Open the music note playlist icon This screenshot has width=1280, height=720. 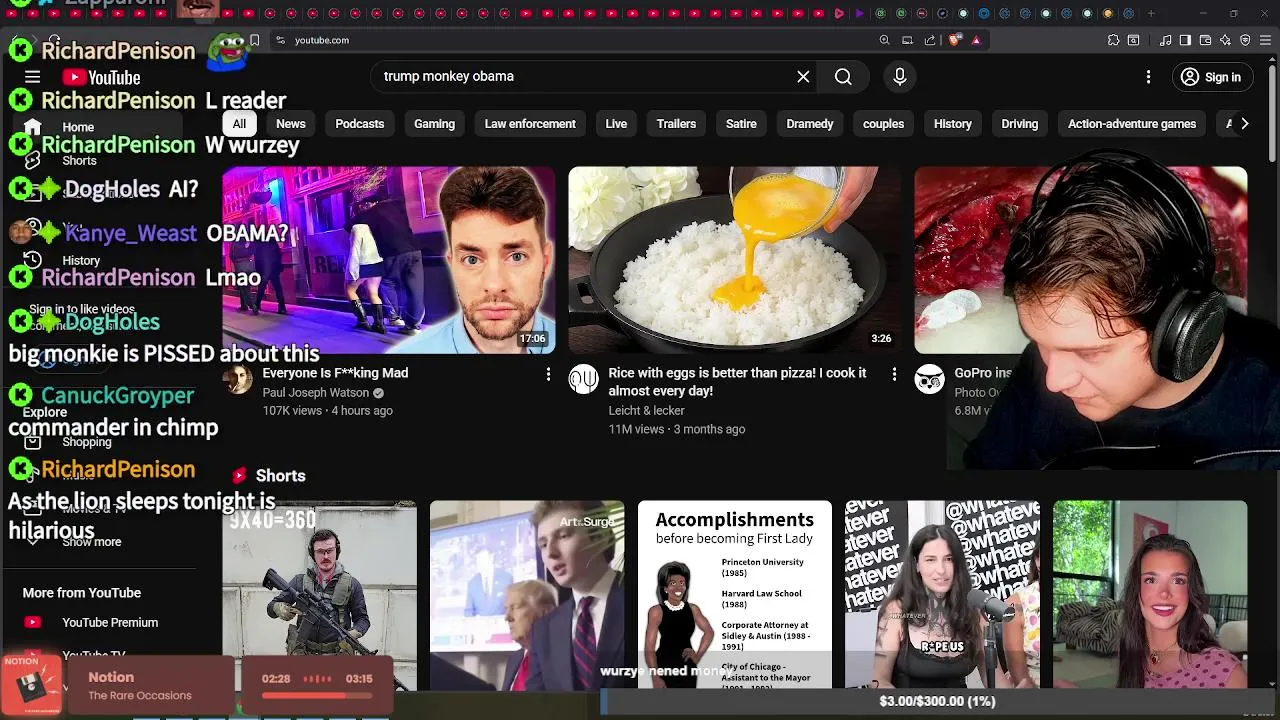click(x=1165, y=40)
